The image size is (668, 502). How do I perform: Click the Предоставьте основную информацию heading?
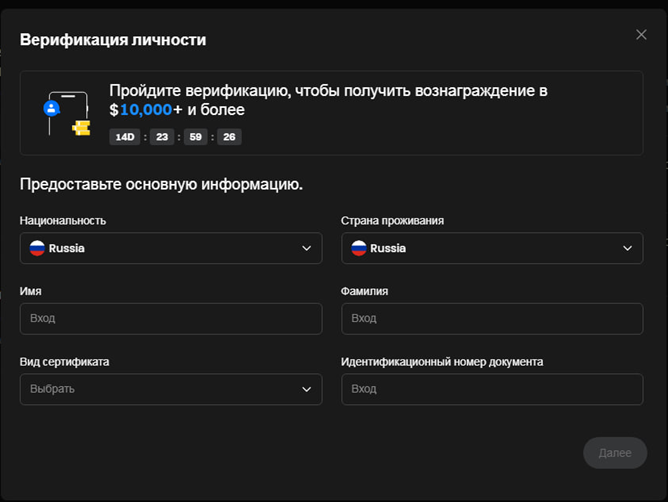pos(161,184)
